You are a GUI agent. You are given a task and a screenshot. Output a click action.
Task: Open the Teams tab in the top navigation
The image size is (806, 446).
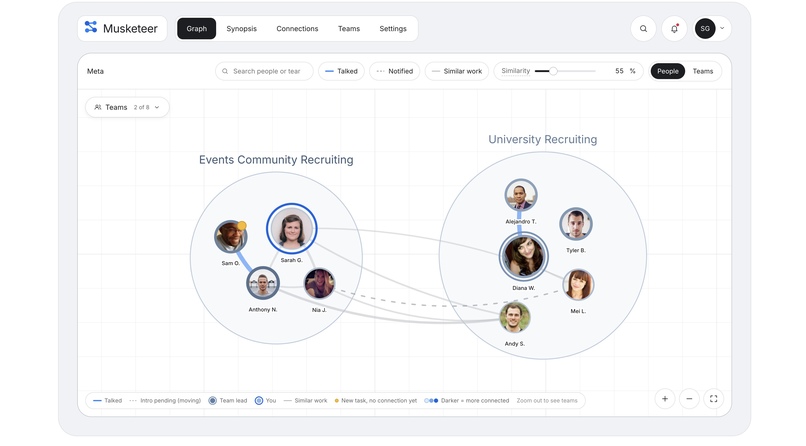tap(349, 29)
